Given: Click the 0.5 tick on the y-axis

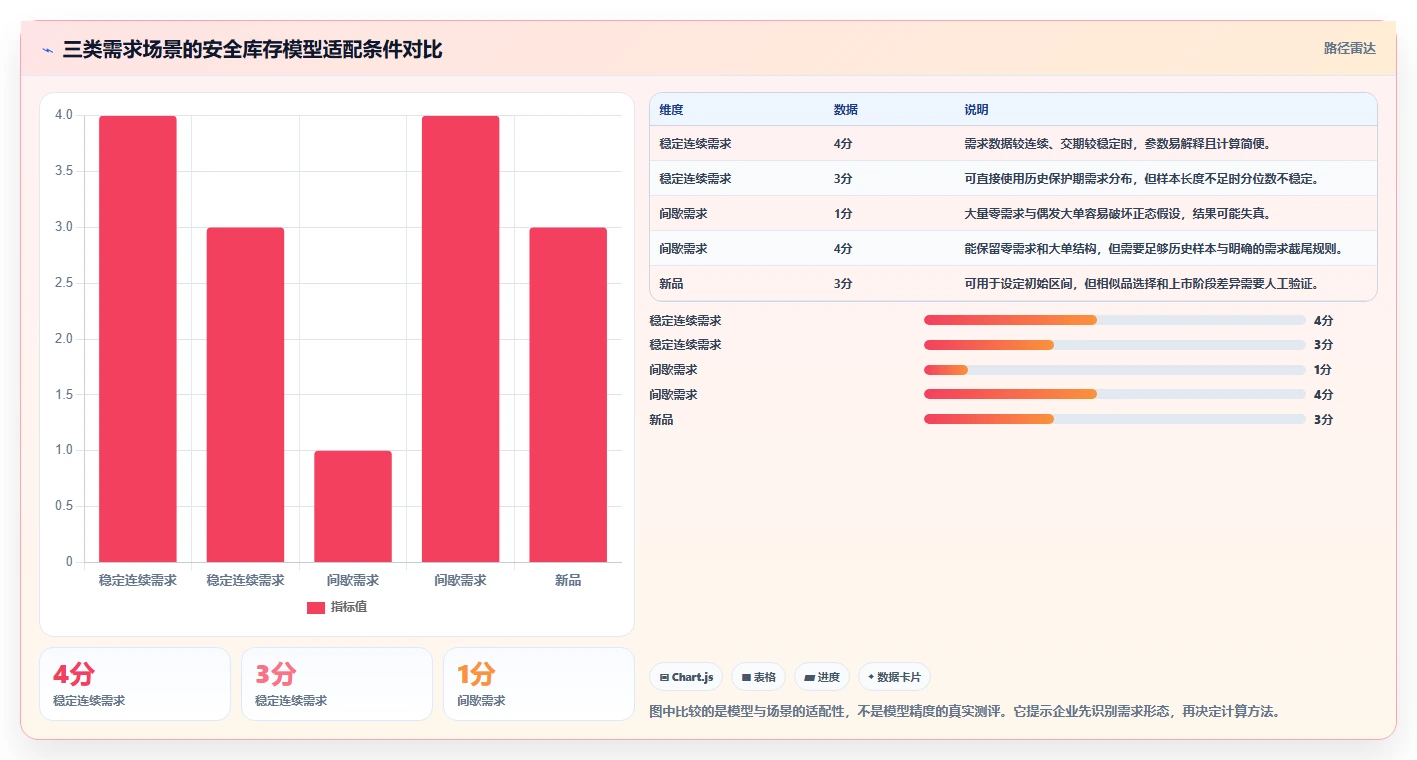Looking at the screenshot, I should [x=63, y=506].
